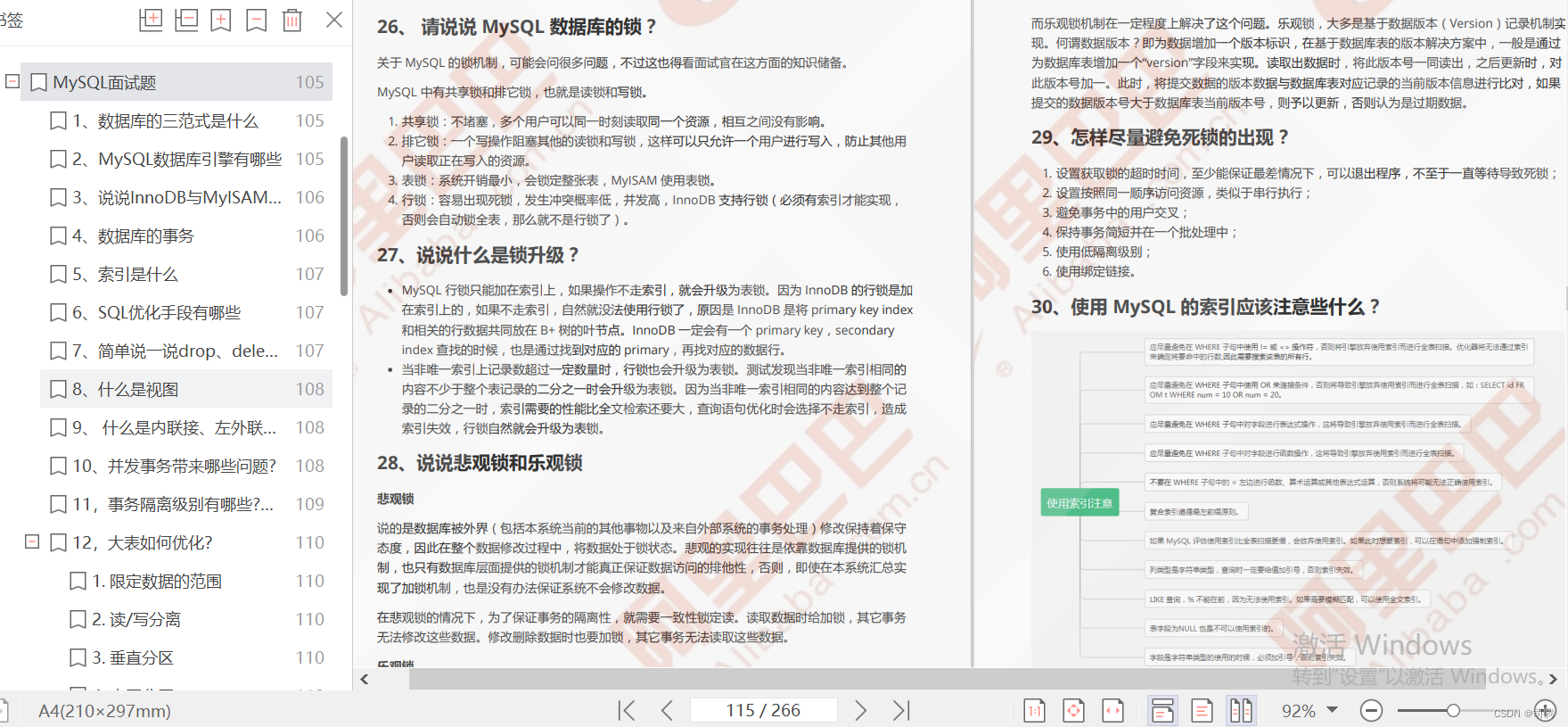
Task: Zoom in with the plus button
Action: 1545,711
